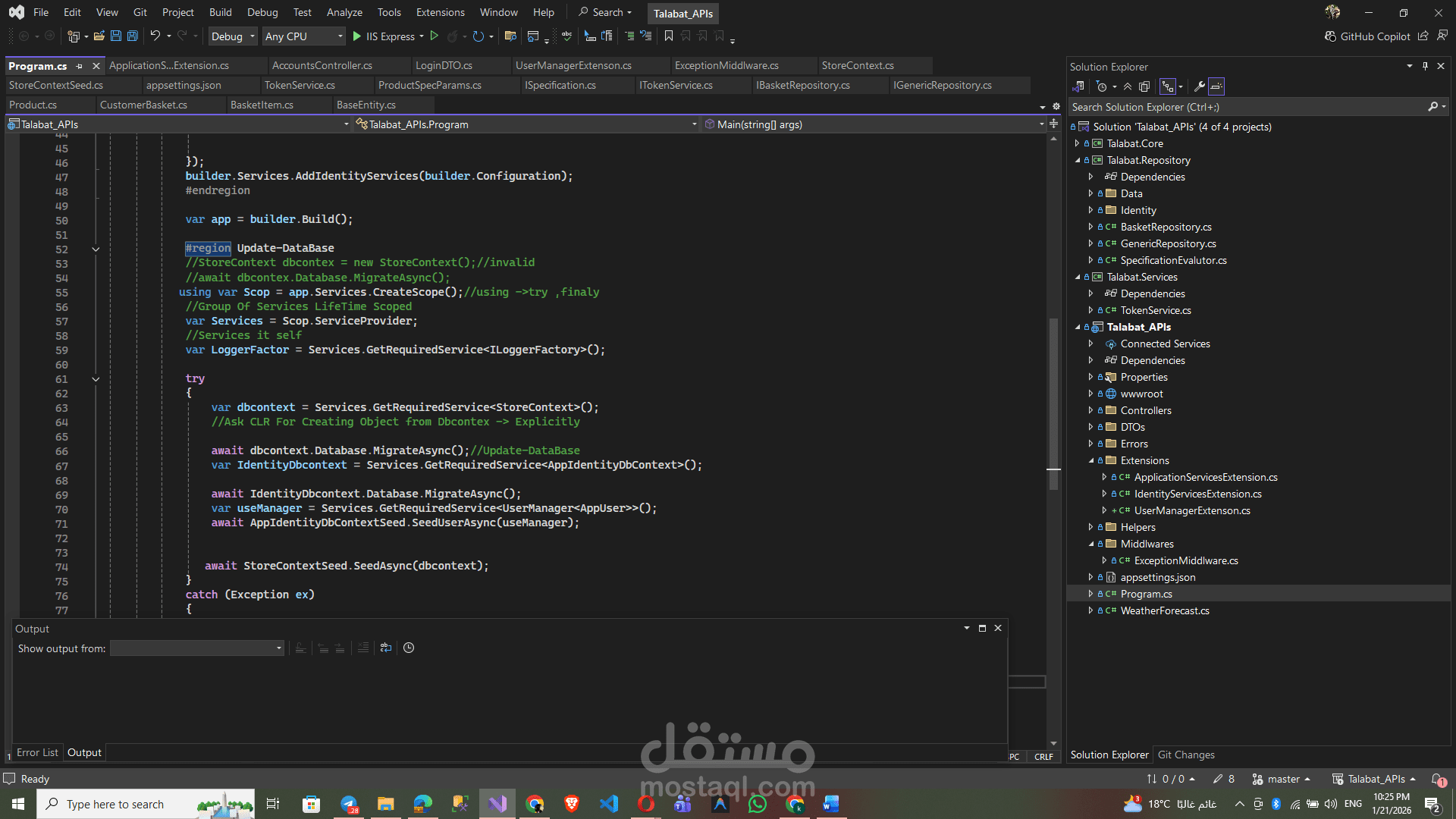Click Collapse All in Solution Explorer
Viewport: 1456px width, 819px height.
(1128, 86)
